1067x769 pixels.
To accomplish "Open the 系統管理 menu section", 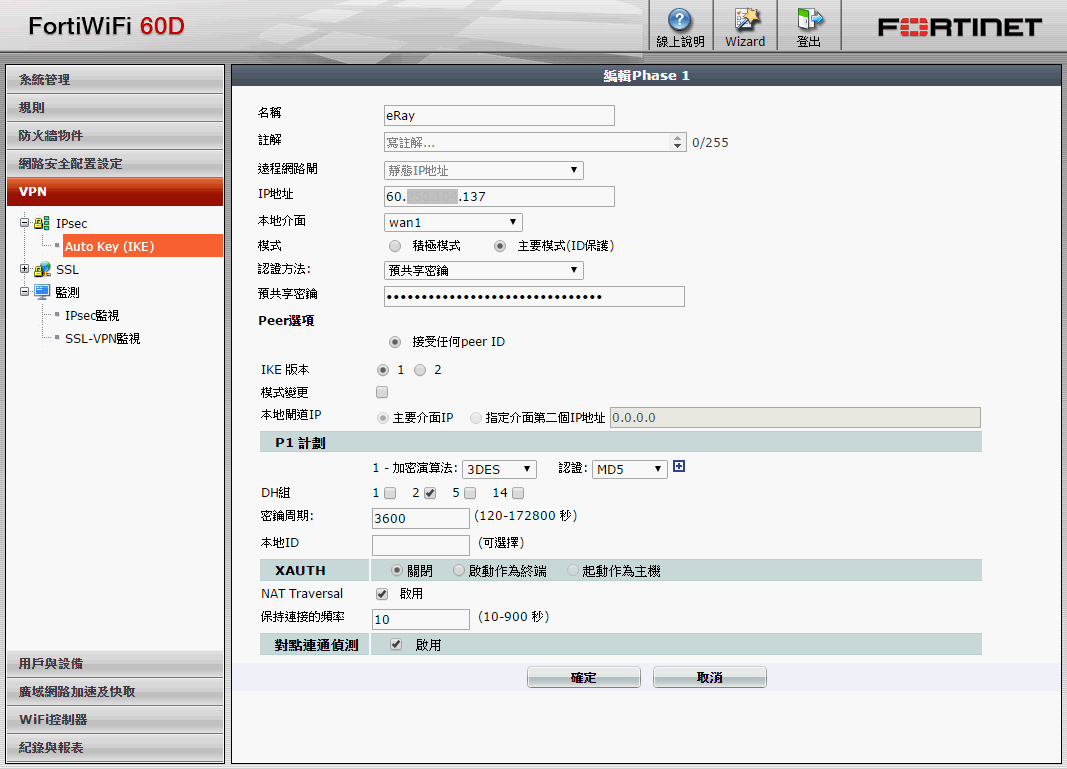I will pyautogui.click(x=115, y=80).
